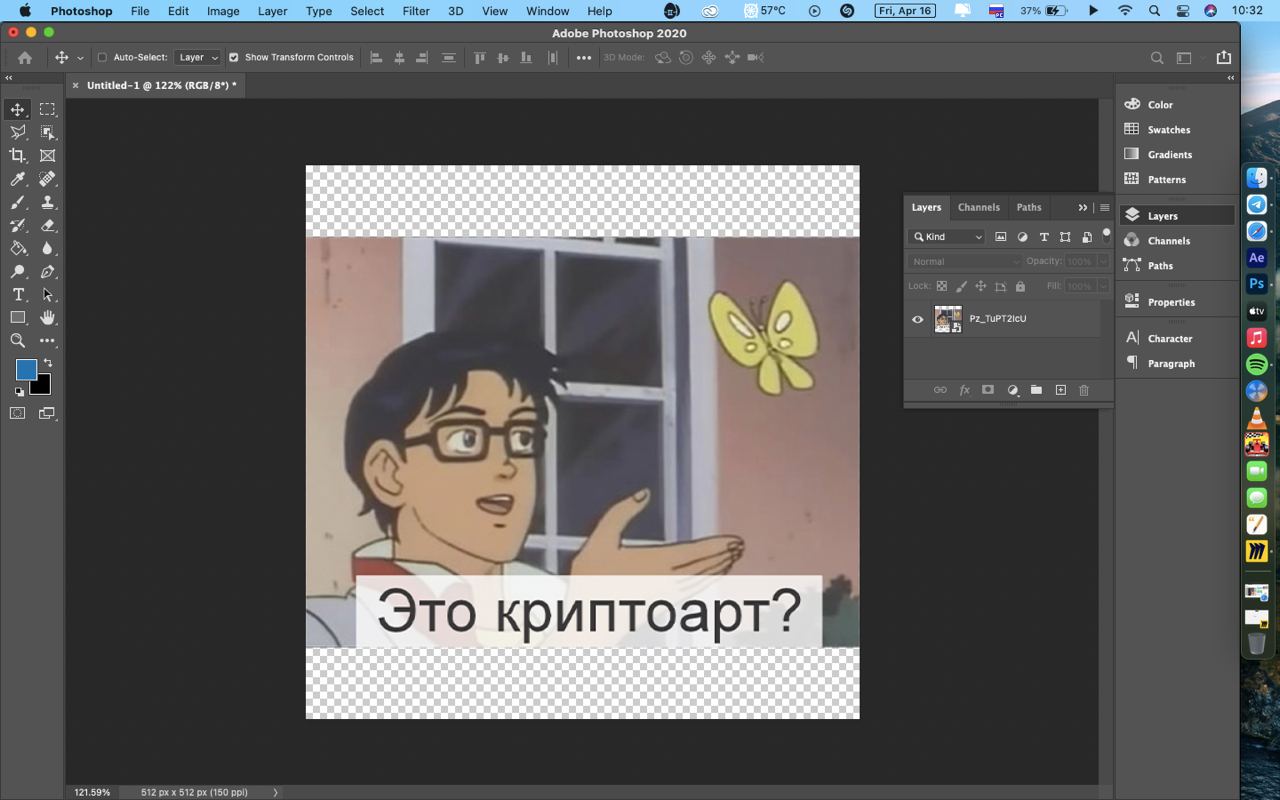Select the Blur tool
1280x800 pixels.
coord(47,248)
